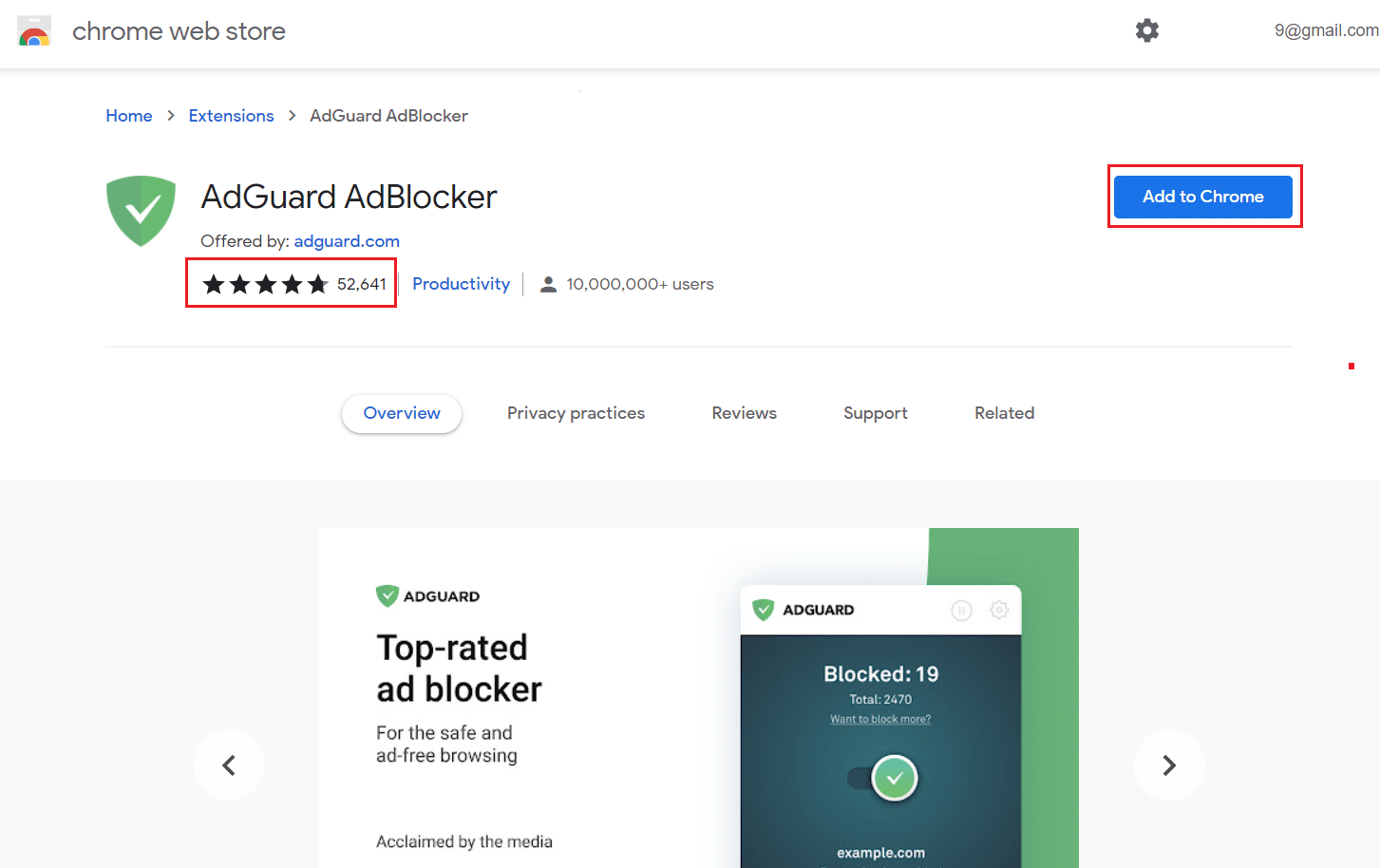
Task: Open the adguard.com publisher link
Action: pos(347,241)
